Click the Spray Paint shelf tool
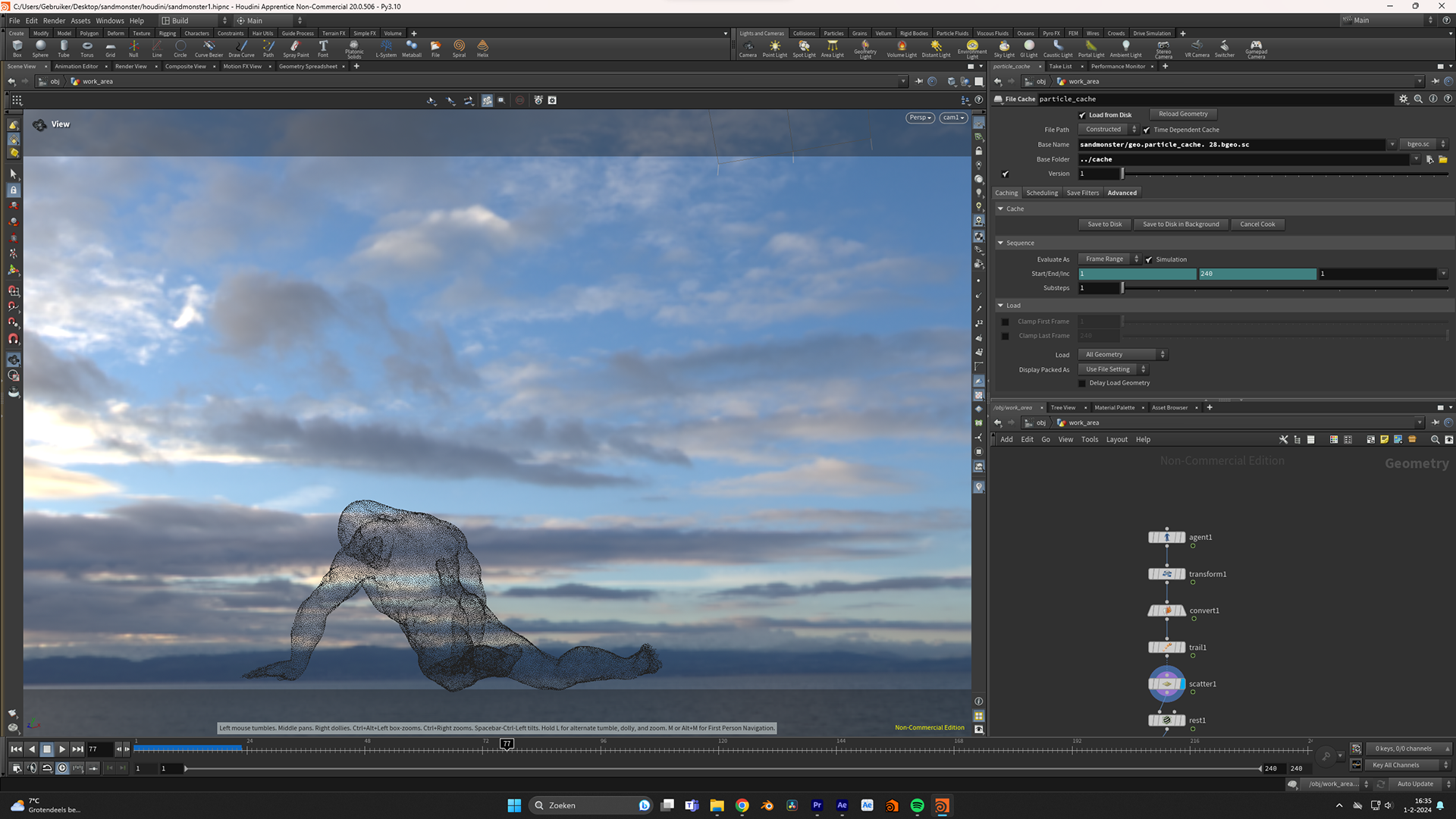1456x819 pixels. coord(296,49)
